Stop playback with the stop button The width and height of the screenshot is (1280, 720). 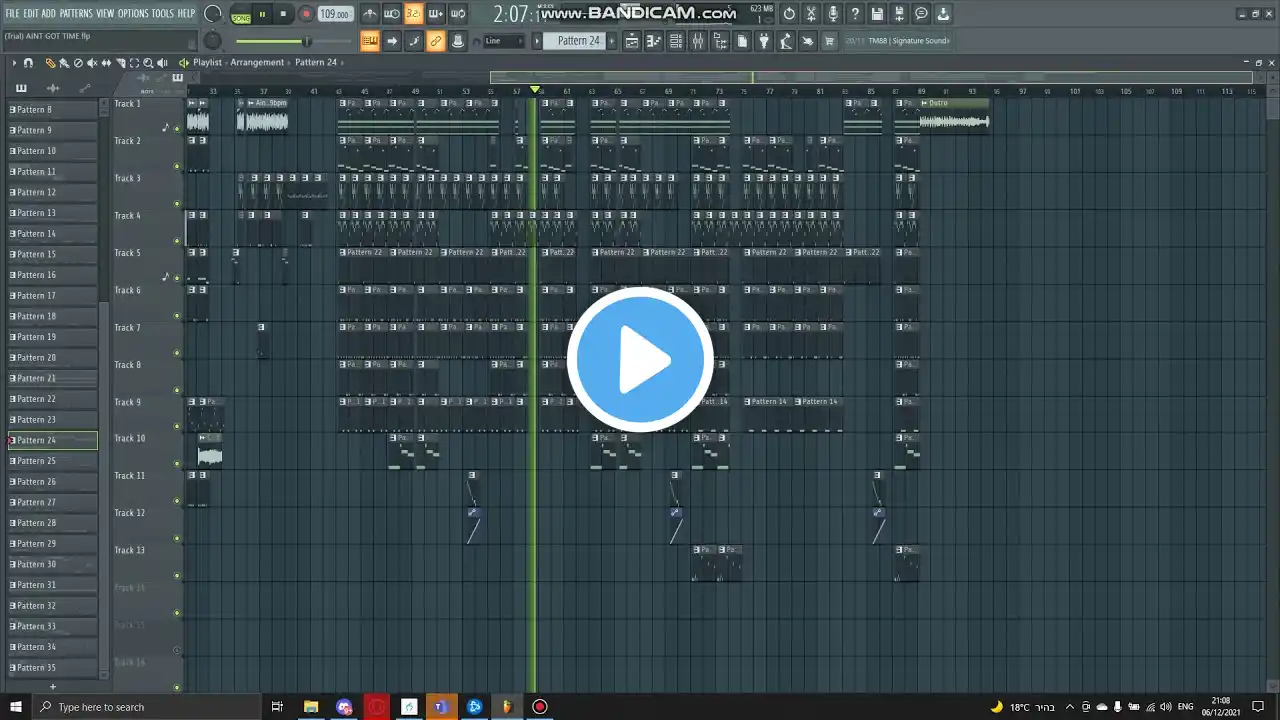point(283,14)
